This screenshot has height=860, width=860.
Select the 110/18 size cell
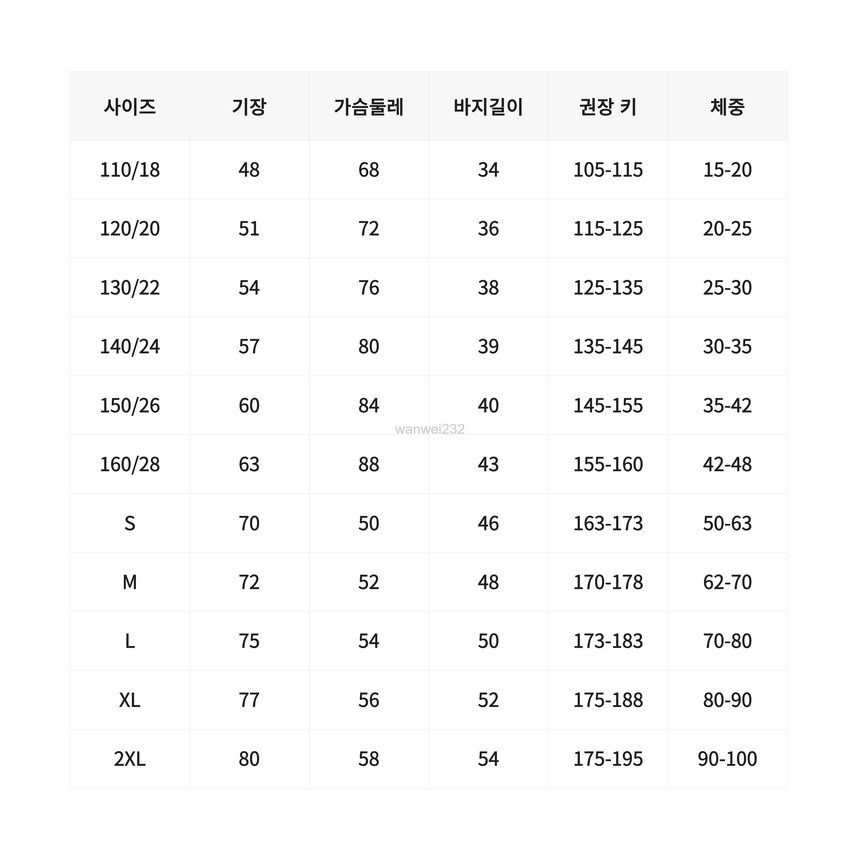coord(130,170)
